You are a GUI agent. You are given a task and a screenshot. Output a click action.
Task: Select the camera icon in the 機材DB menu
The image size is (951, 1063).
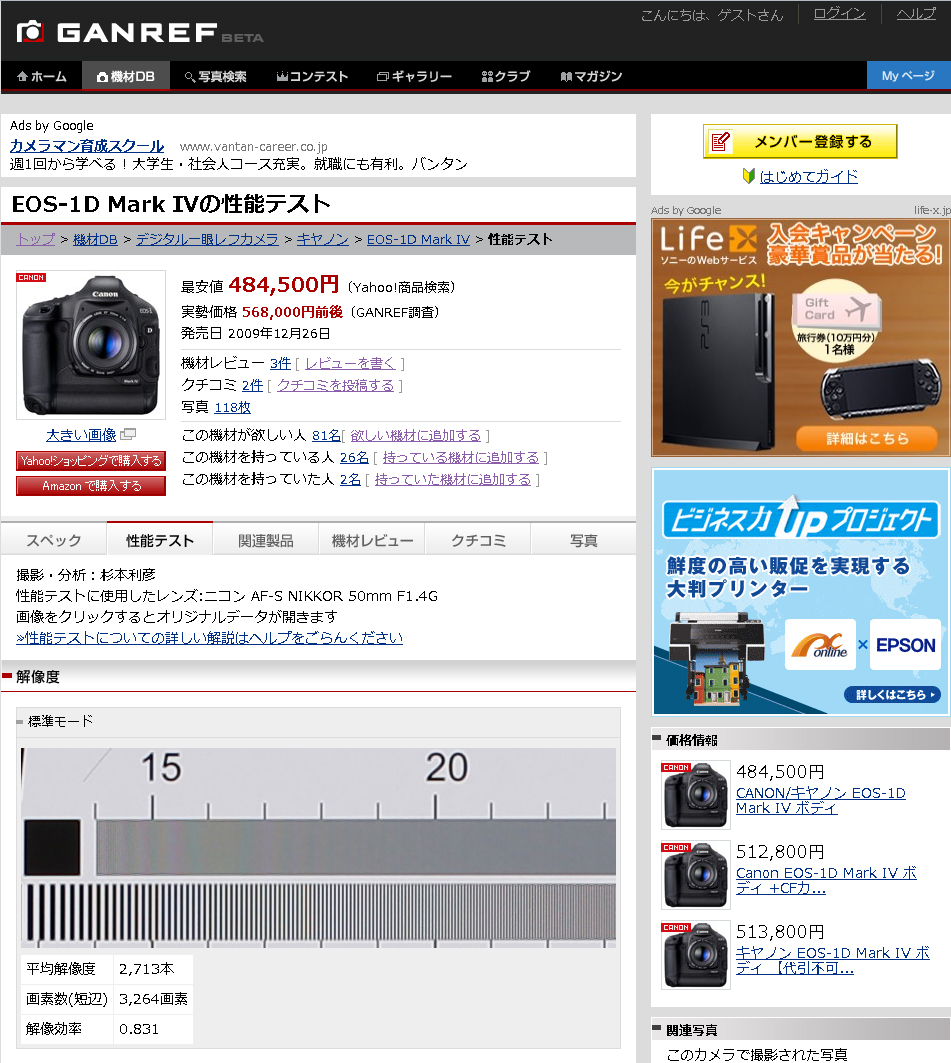[105, 75]
